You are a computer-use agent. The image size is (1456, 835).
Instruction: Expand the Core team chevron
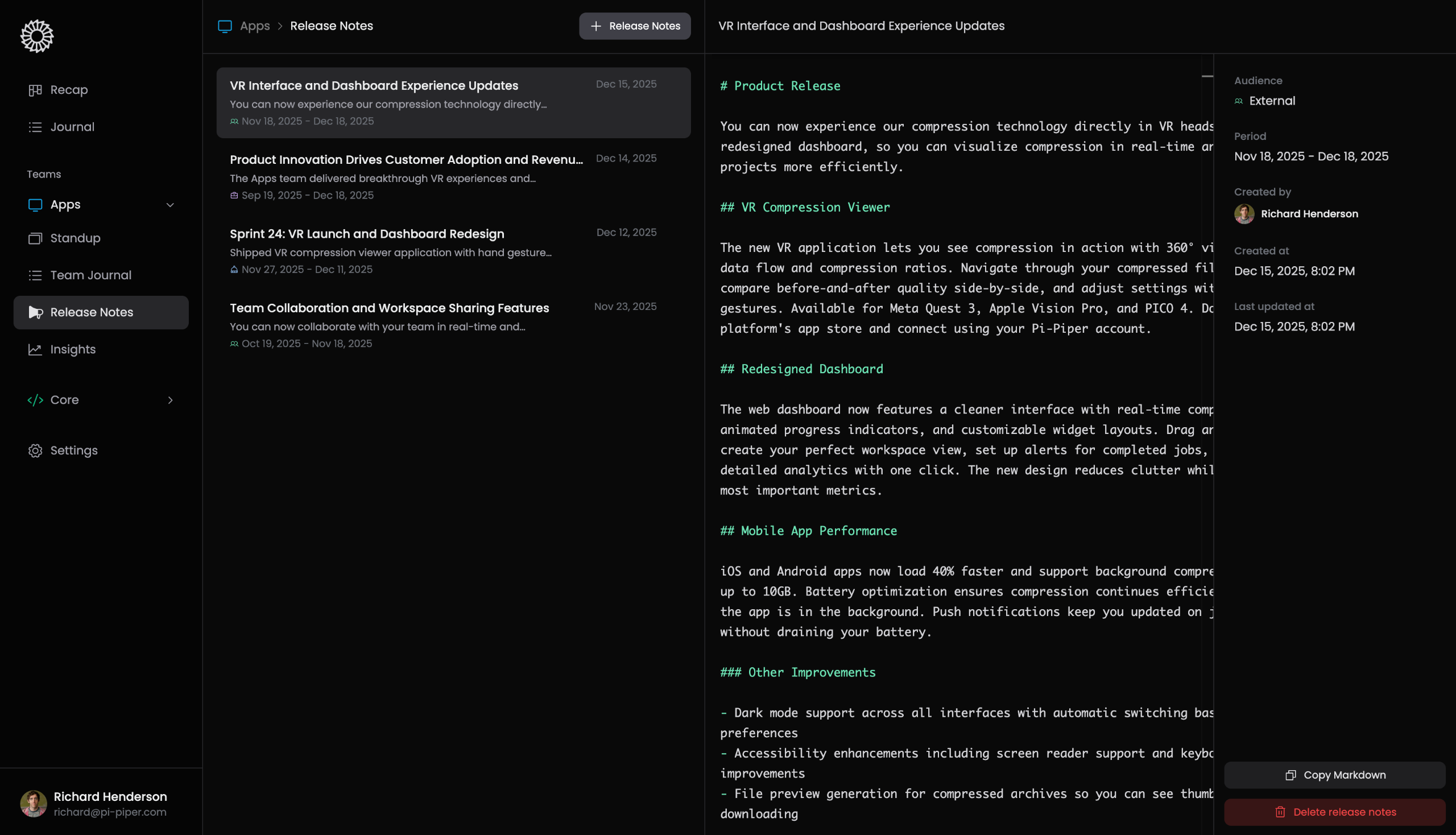[169, 400]
